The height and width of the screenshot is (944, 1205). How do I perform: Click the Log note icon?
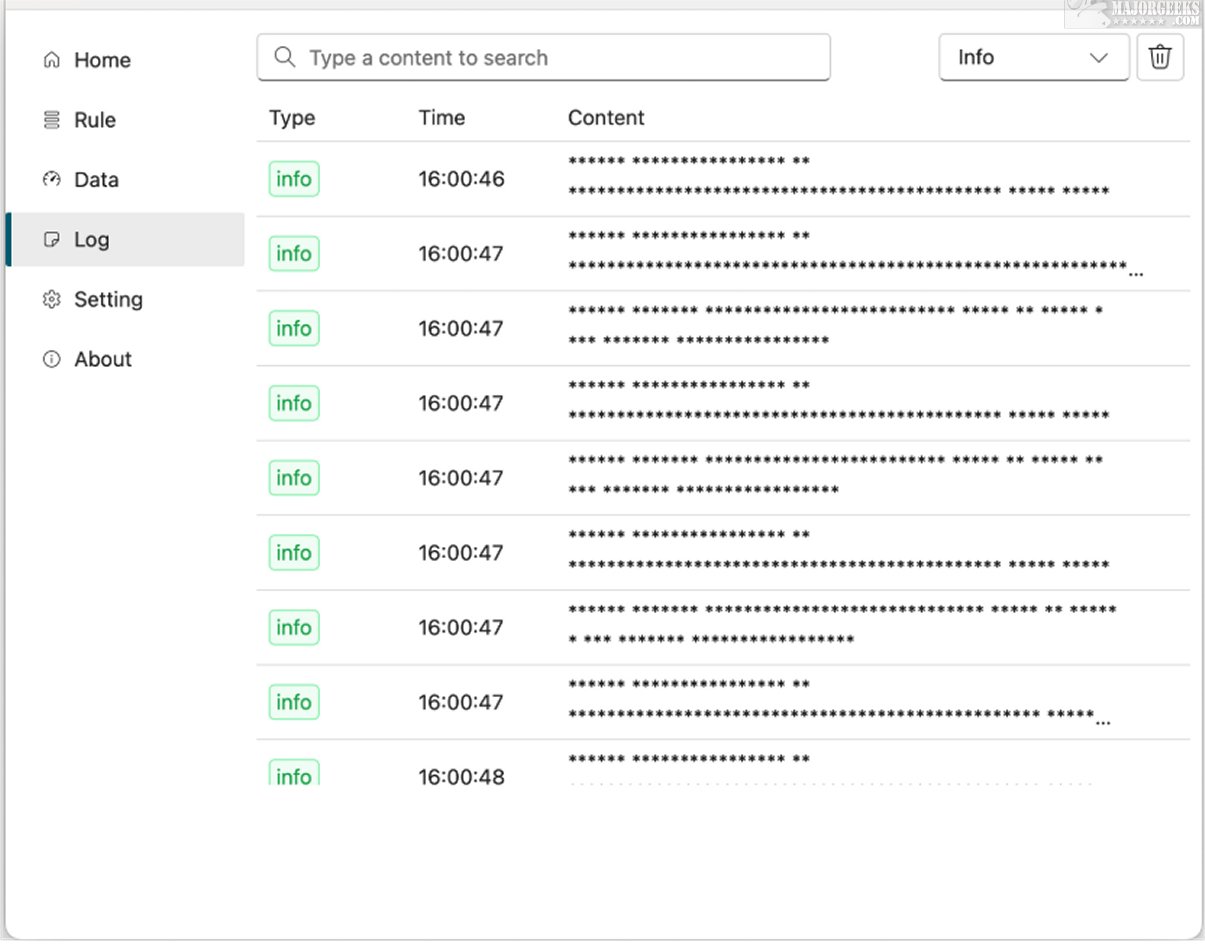pos(52,240)
